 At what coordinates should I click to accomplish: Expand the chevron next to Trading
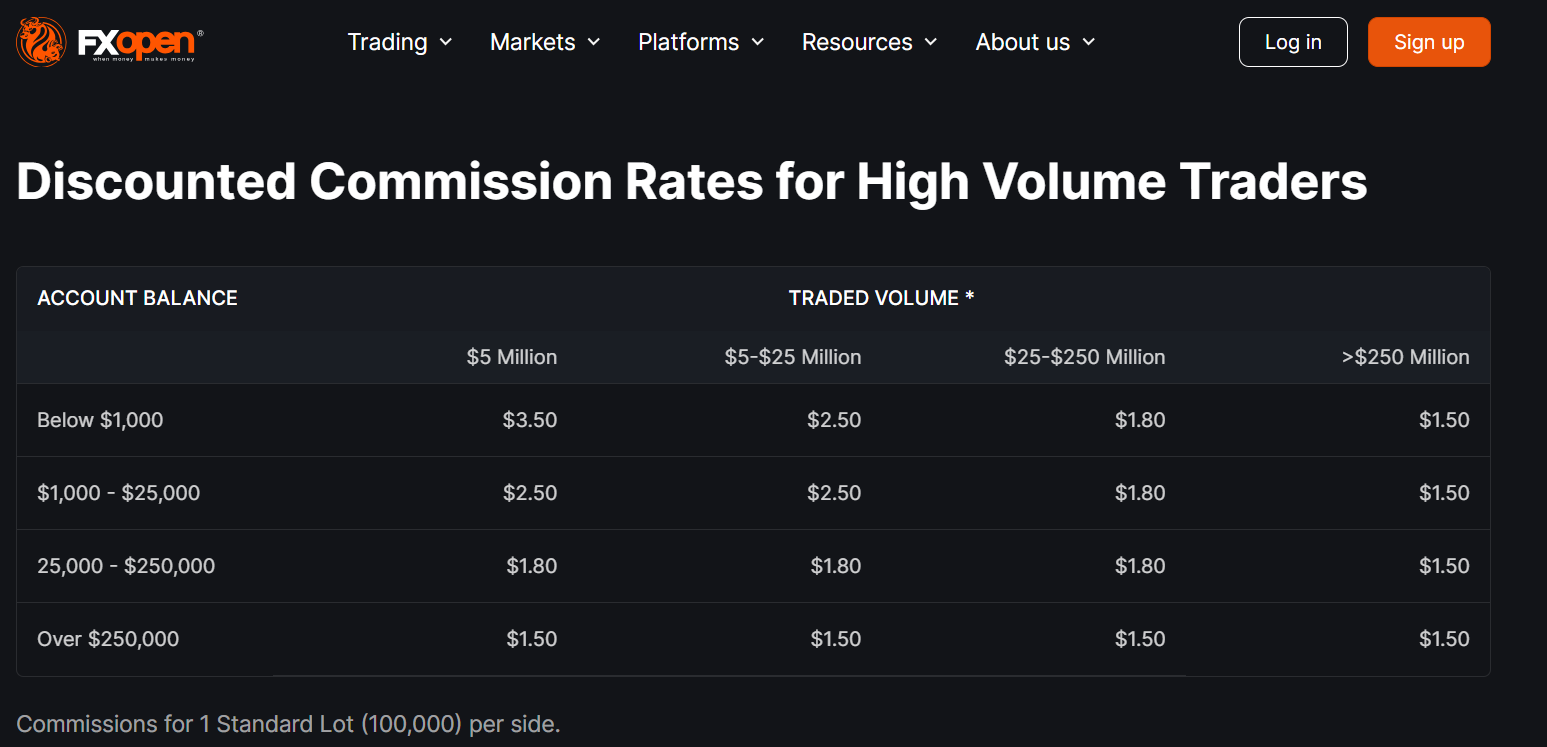coord(446,42)
